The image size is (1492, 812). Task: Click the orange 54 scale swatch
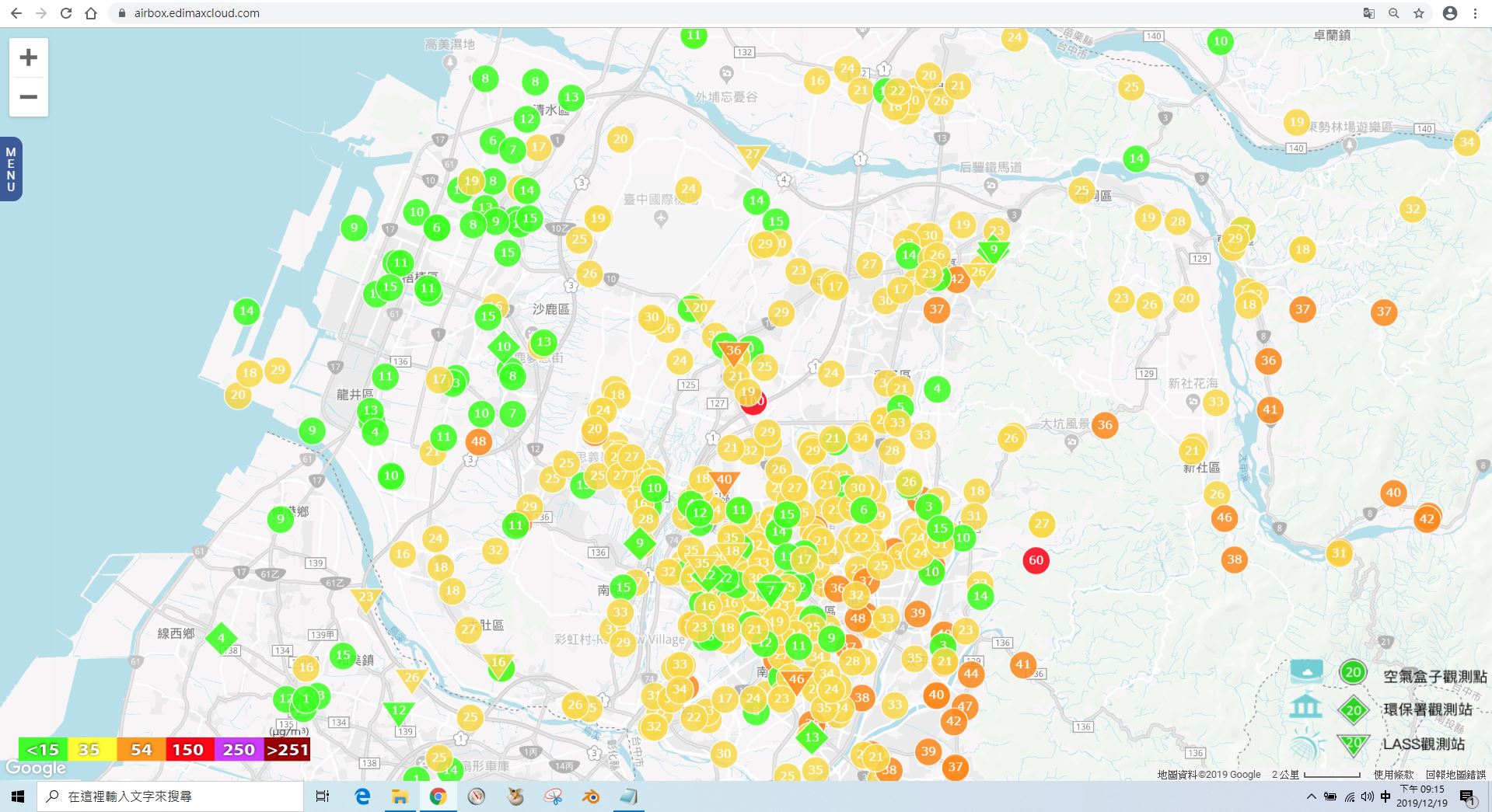141,750
